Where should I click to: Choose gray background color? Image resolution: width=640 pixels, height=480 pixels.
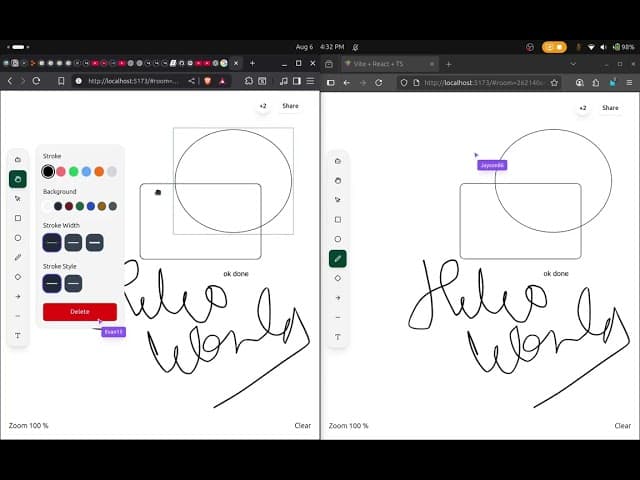coord(113,207)
